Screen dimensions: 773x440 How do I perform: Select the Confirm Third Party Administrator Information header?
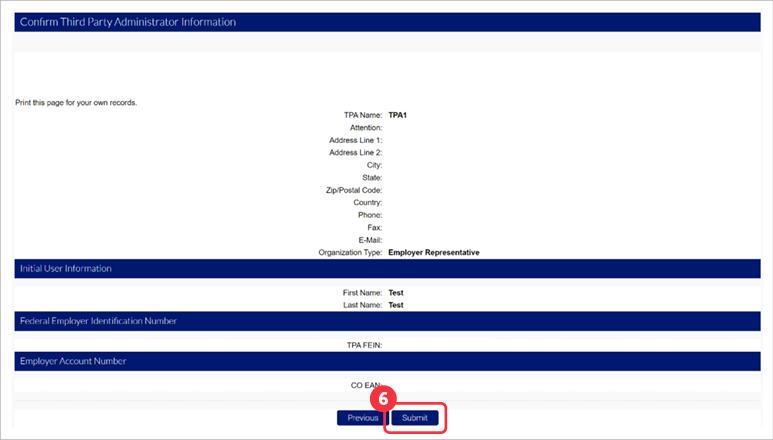(128, 22)
